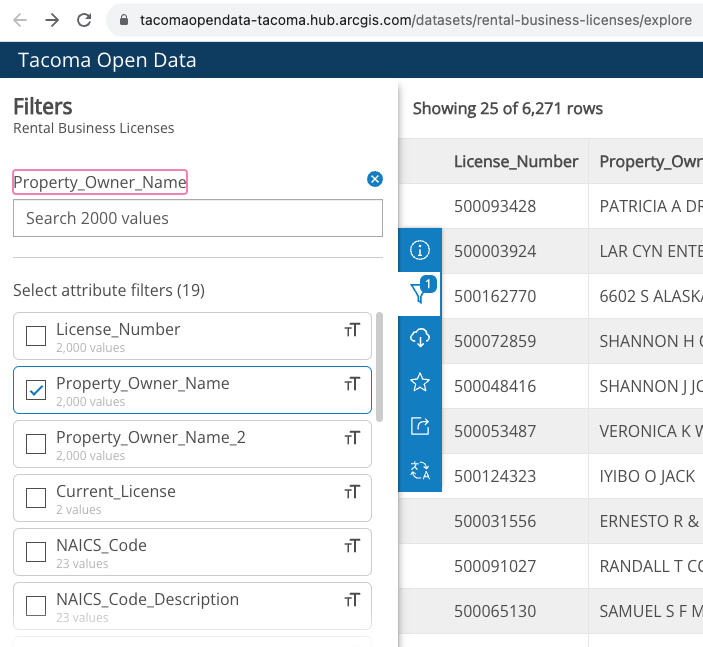The width and height of the screenshot is (703, 647).
Task: Check the License_Number filter checkbox
Action: [36, 336]
